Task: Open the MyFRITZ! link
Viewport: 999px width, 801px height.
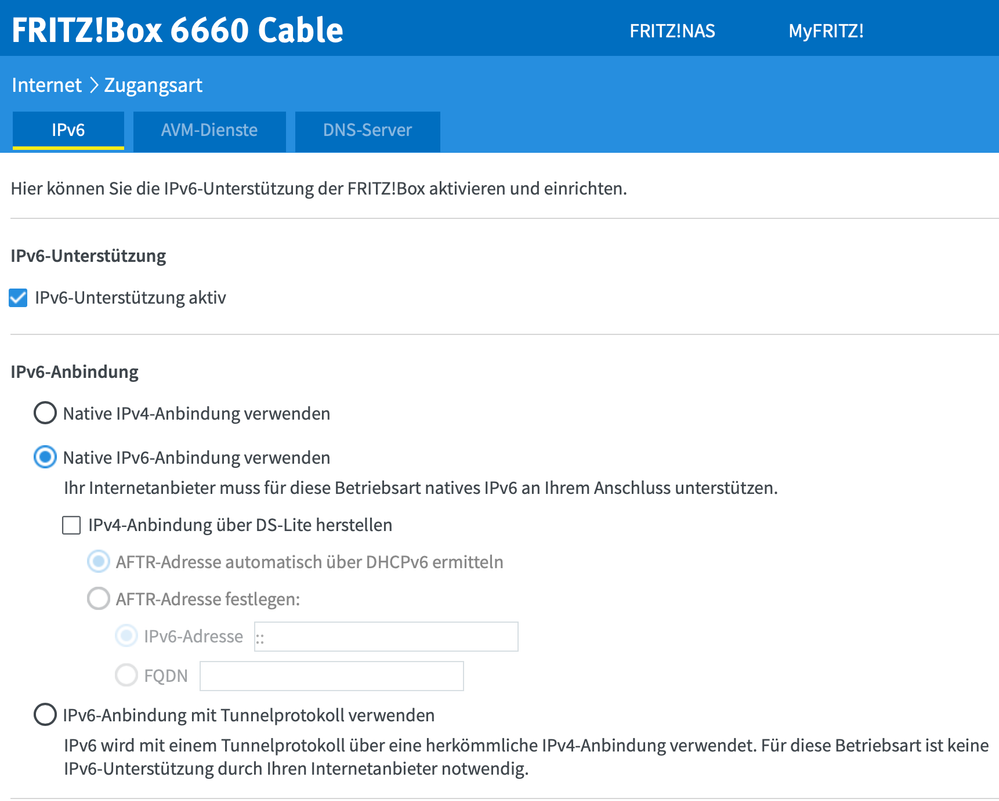Action: [826, 31]
